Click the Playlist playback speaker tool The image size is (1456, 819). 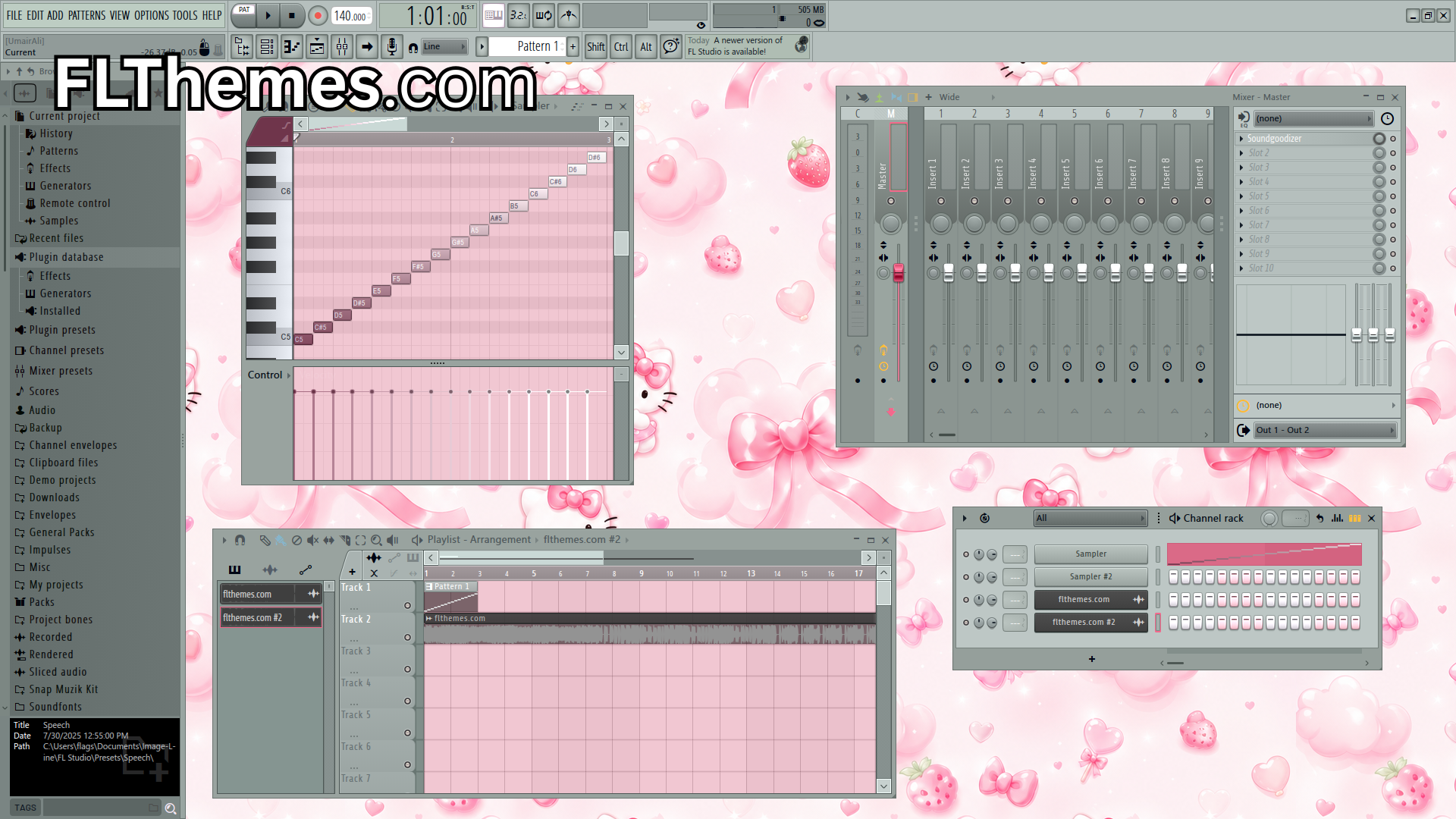pos(392,540)
